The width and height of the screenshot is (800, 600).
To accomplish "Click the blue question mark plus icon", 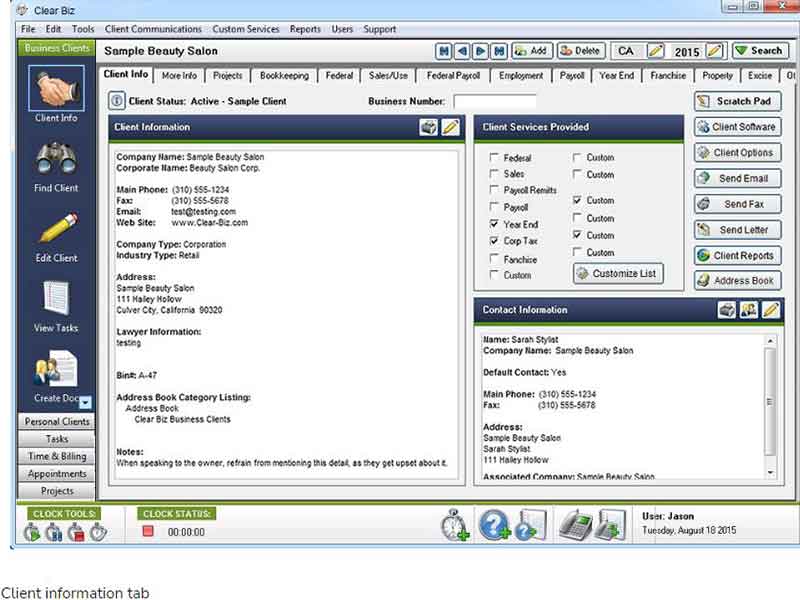I will coord(494,525).
